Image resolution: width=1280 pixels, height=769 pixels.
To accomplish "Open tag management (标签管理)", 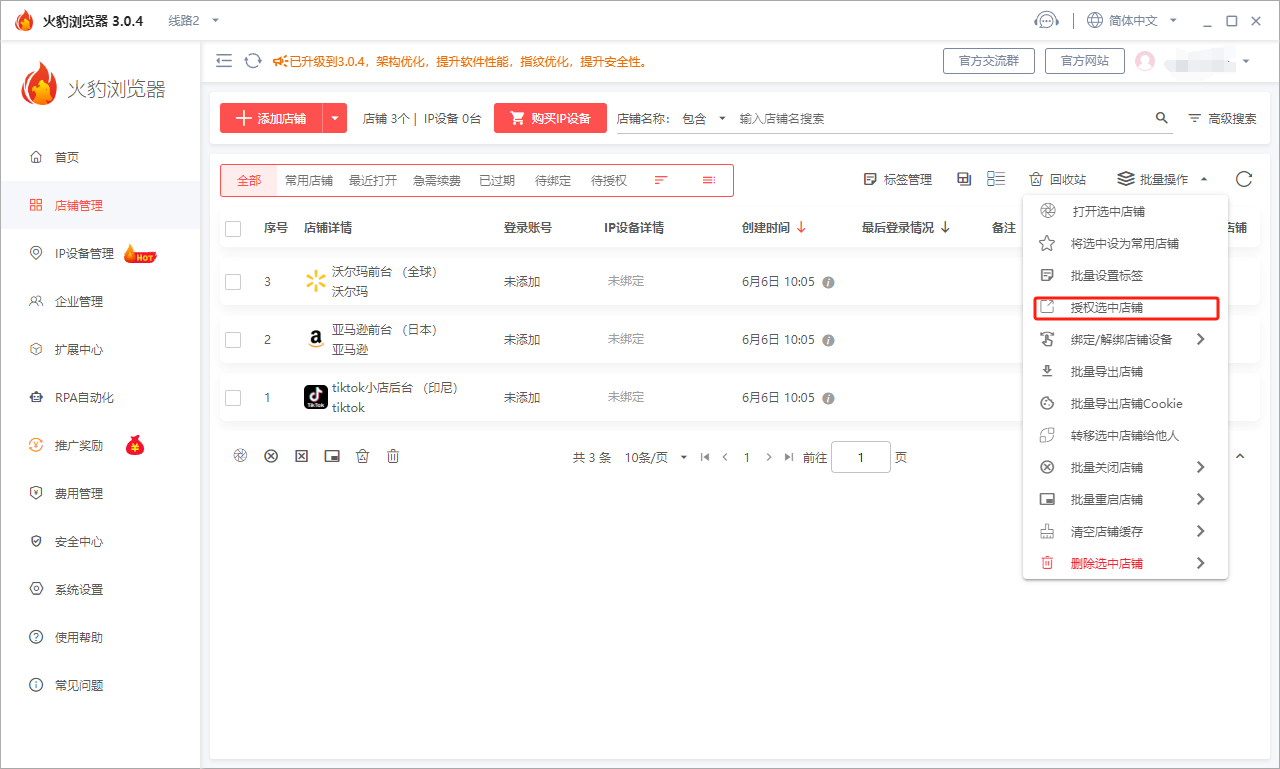I will 897,180.
